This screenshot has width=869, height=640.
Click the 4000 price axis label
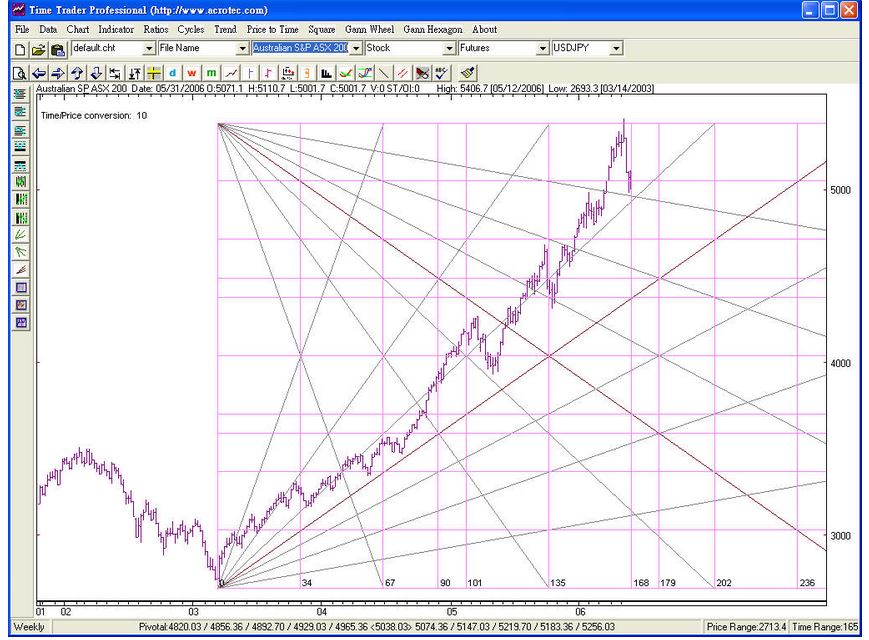[x=840, y=363]
